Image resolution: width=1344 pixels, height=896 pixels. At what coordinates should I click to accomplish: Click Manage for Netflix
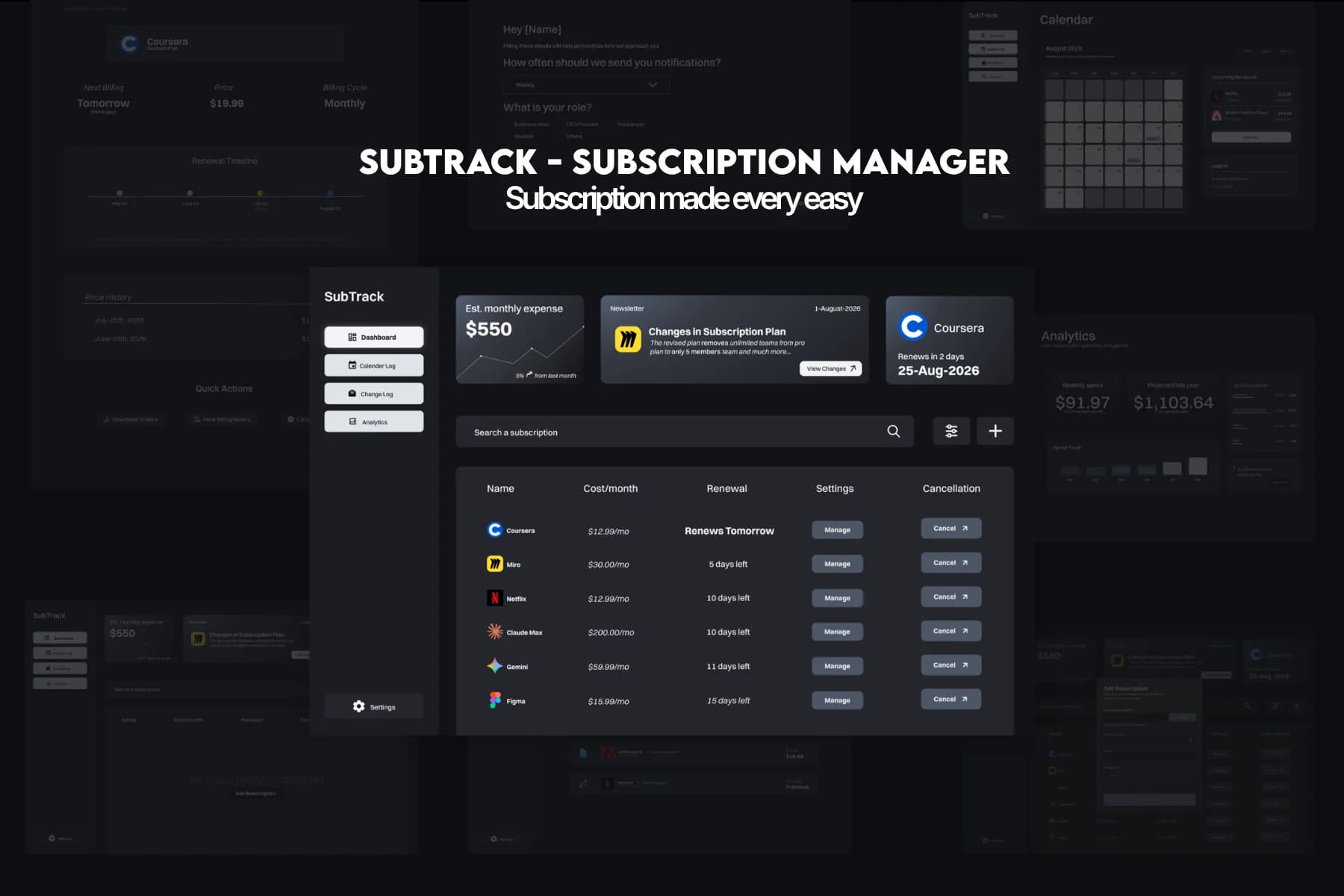[837, 598]
